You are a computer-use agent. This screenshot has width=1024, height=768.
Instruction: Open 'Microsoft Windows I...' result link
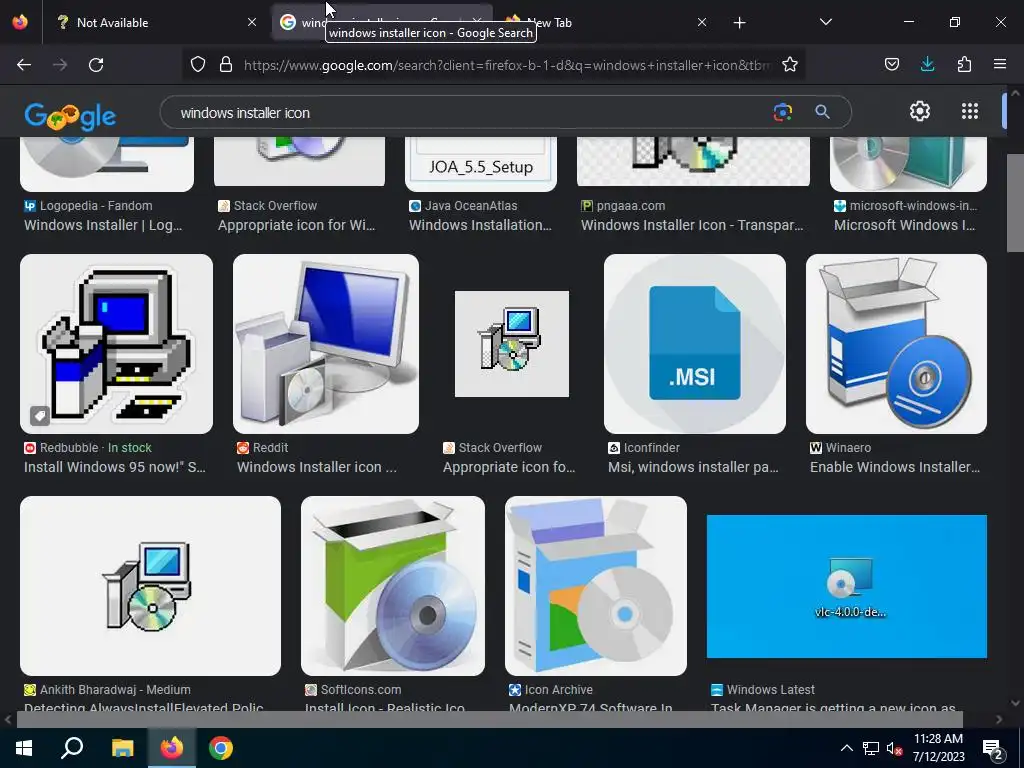(x=904, y=225)
